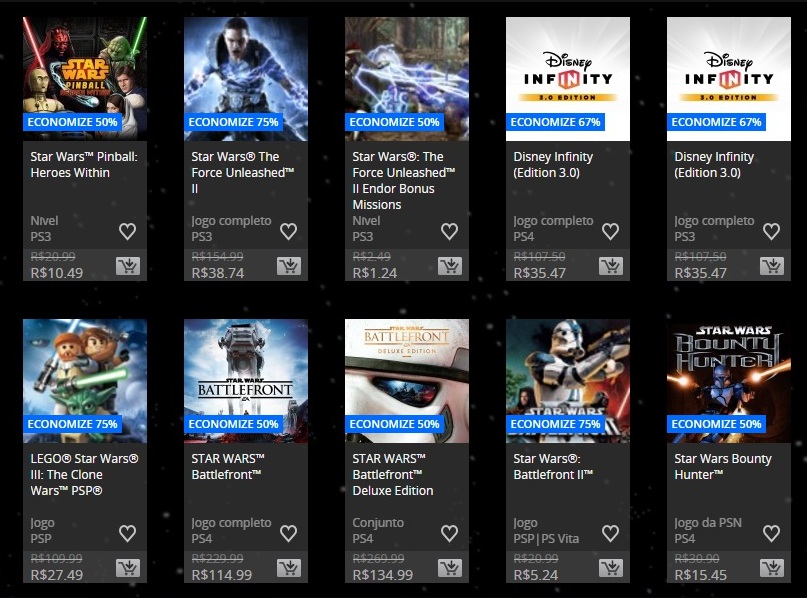Add The Force Unleashed II full game to cart
The image size is (807, 598).
coord(289,266)
